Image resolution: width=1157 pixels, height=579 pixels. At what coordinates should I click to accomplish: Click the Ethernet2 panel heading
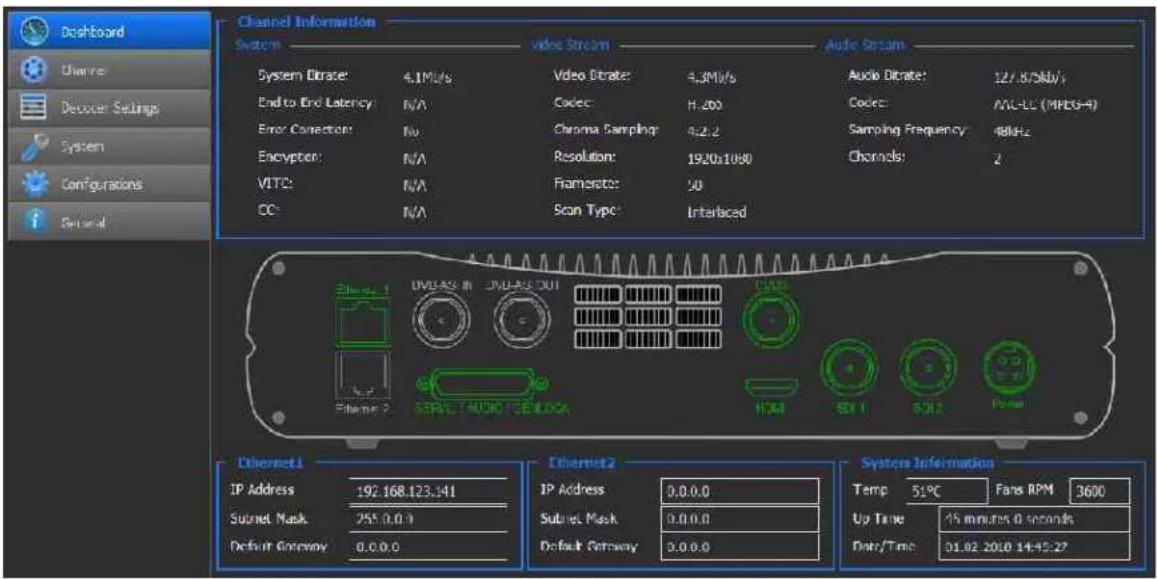tap(582, 462)
